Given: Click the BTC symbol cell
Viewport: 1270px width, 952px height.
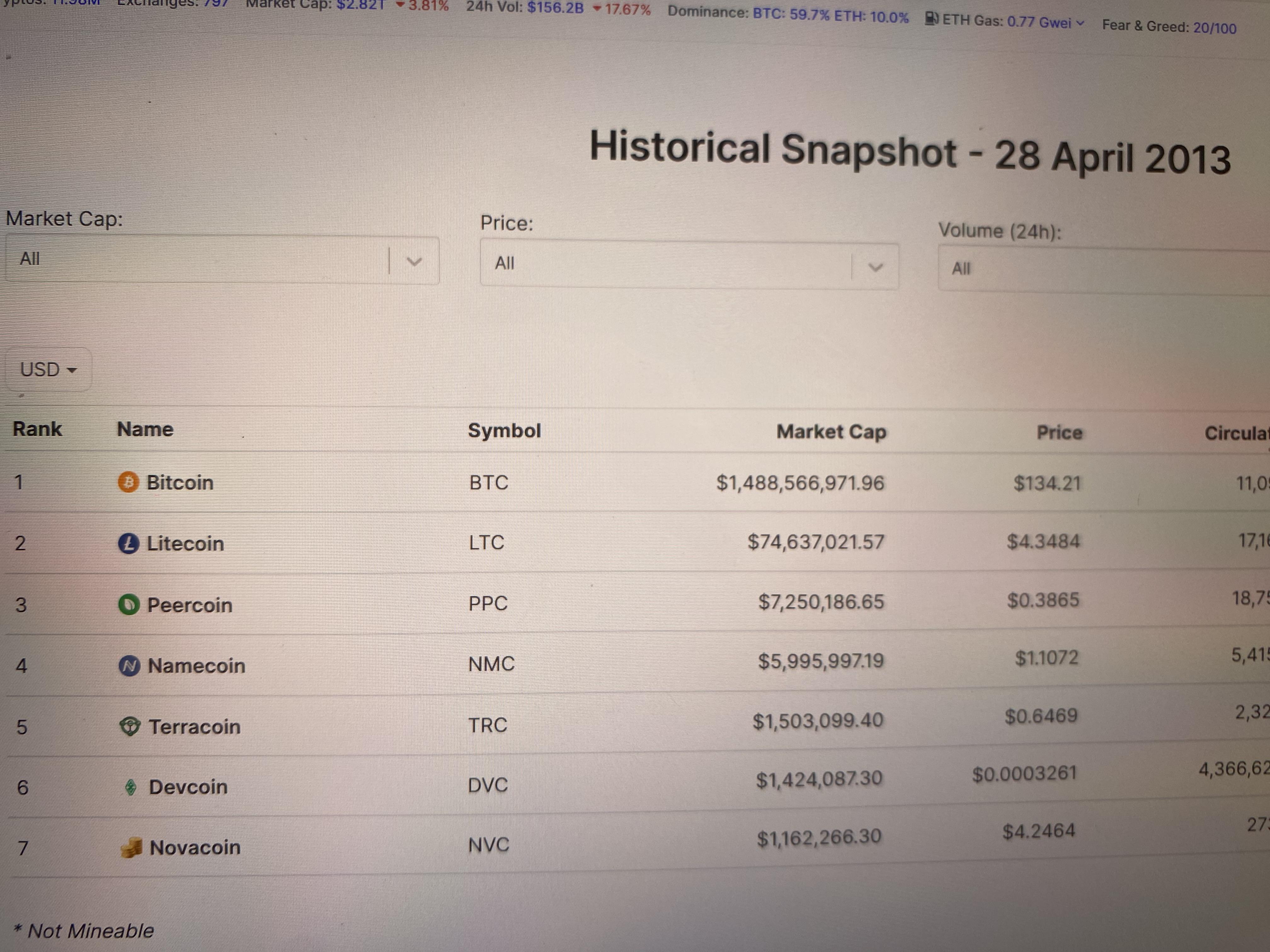Looking at the screenshot, I should 489,483.
